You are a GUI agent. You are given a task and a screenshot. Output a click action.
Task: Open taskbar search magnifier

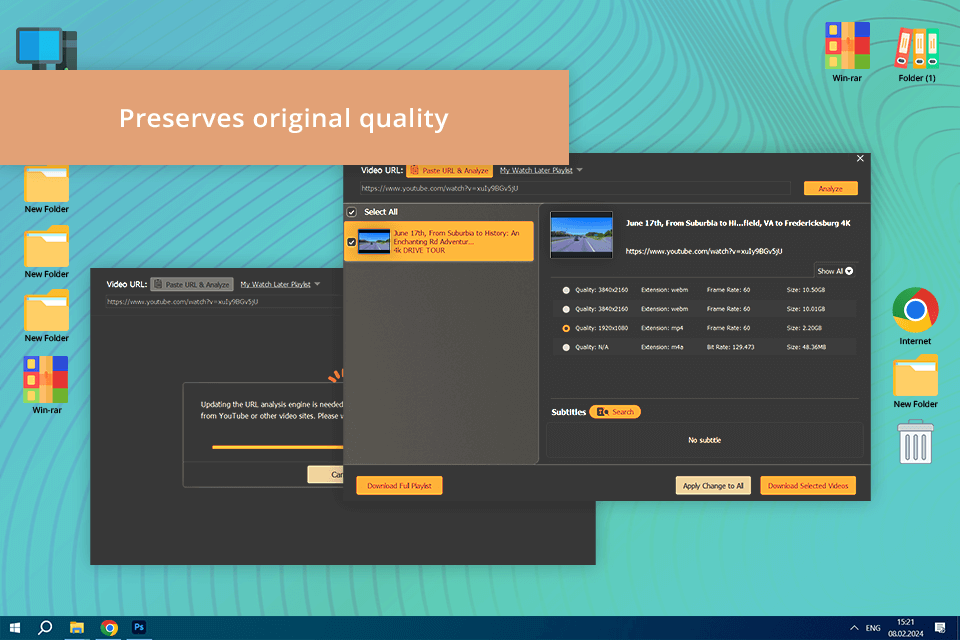(x=45, y=628)
